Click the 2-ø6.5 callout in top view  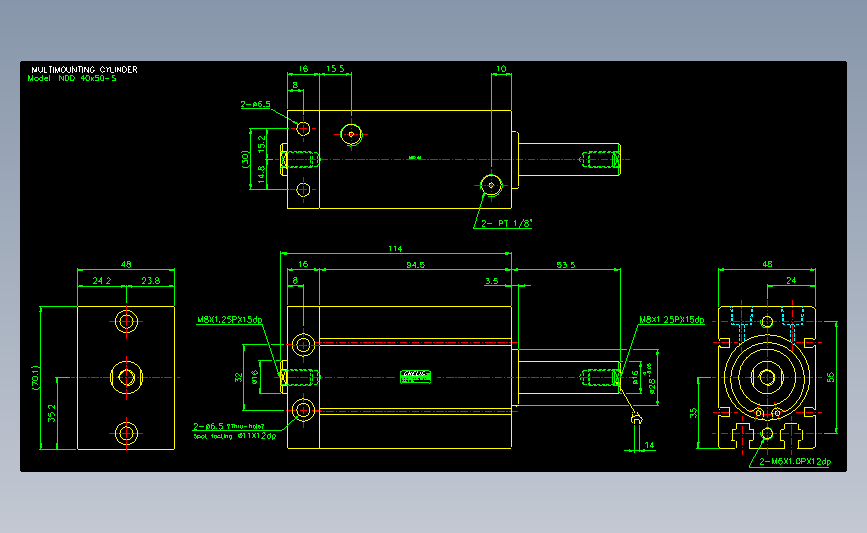coord(255,104)
